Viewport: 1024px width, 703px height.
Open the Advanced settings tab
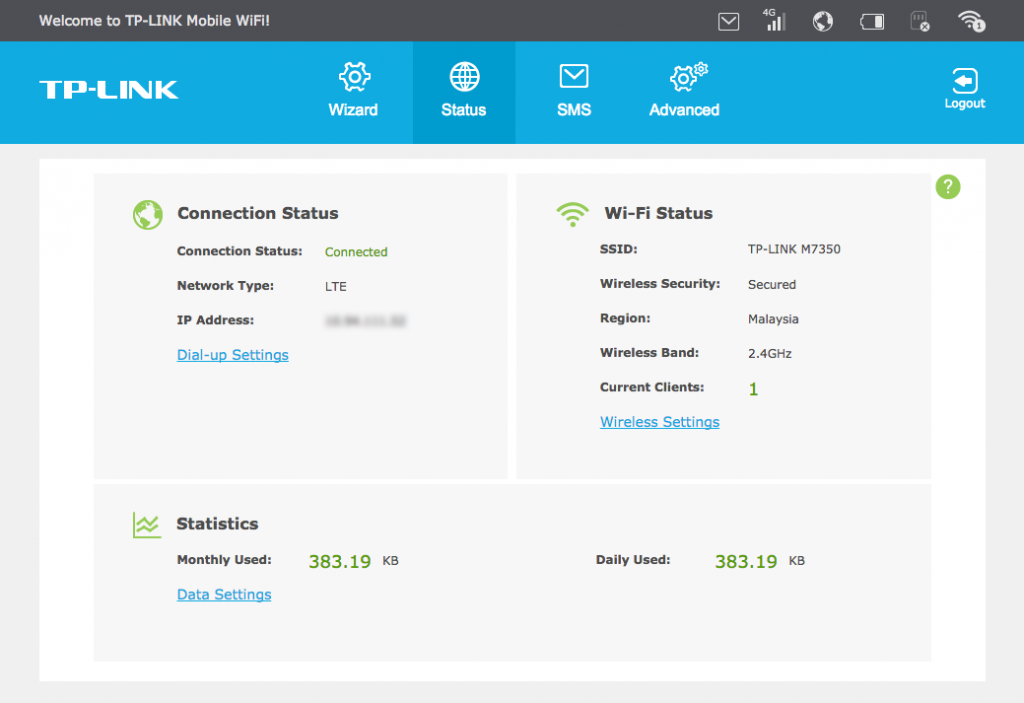[x=684, y=92]
